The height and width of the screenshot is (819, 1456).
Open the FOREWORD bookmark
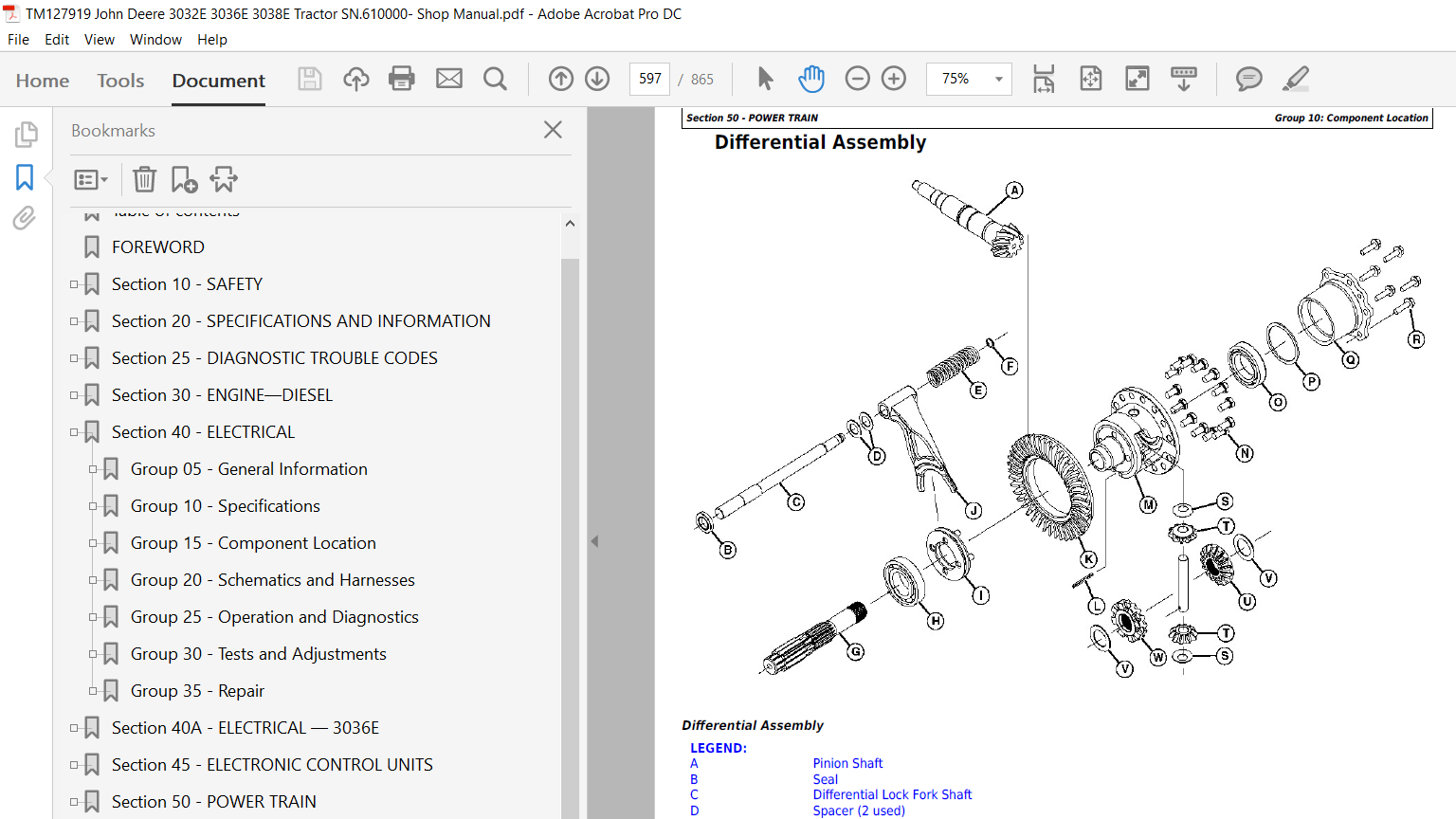click(x=158, y=247)
